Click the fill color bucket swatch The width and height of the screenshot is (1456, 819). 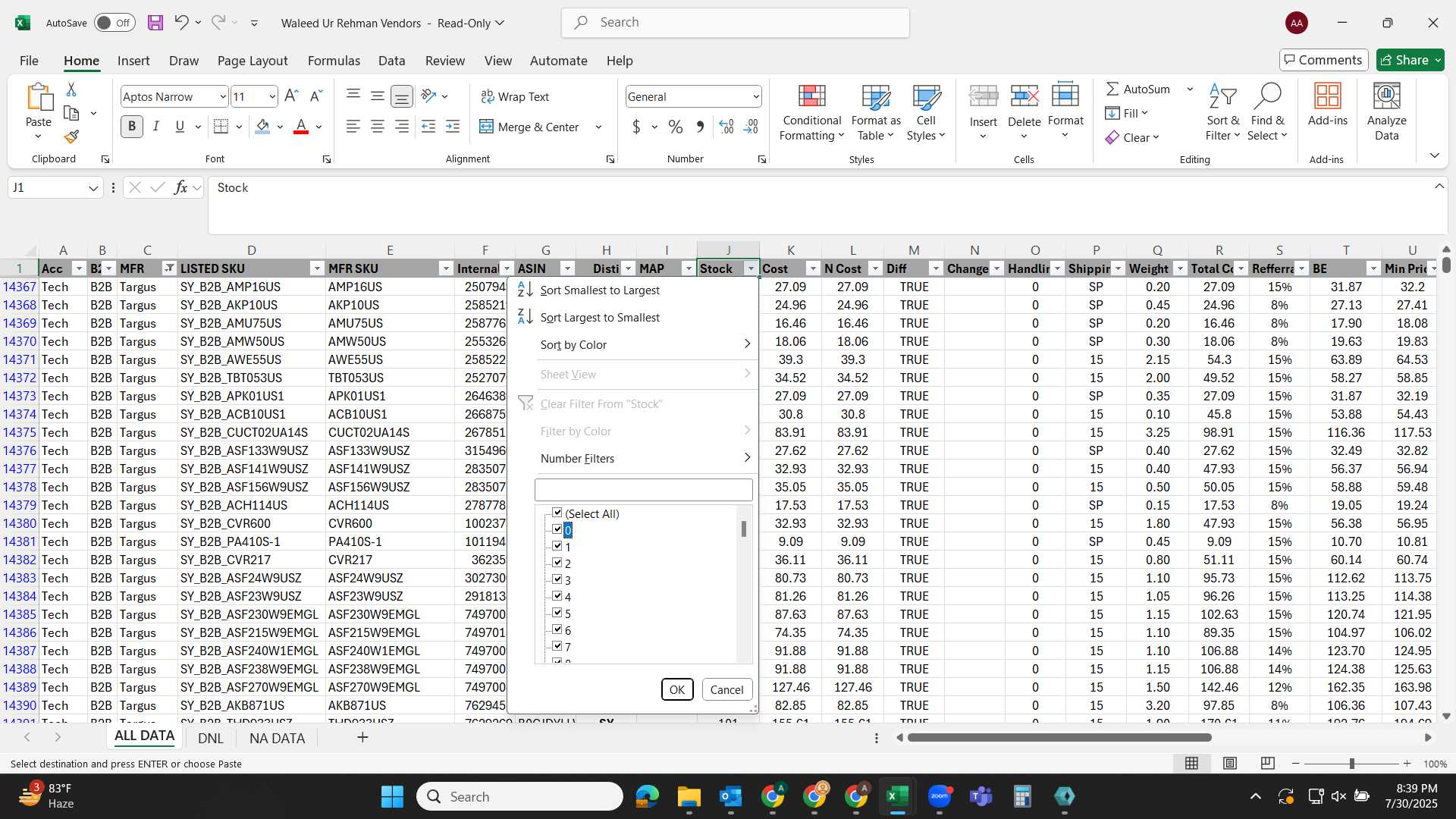pyautogui.click(x=262, y=127)
